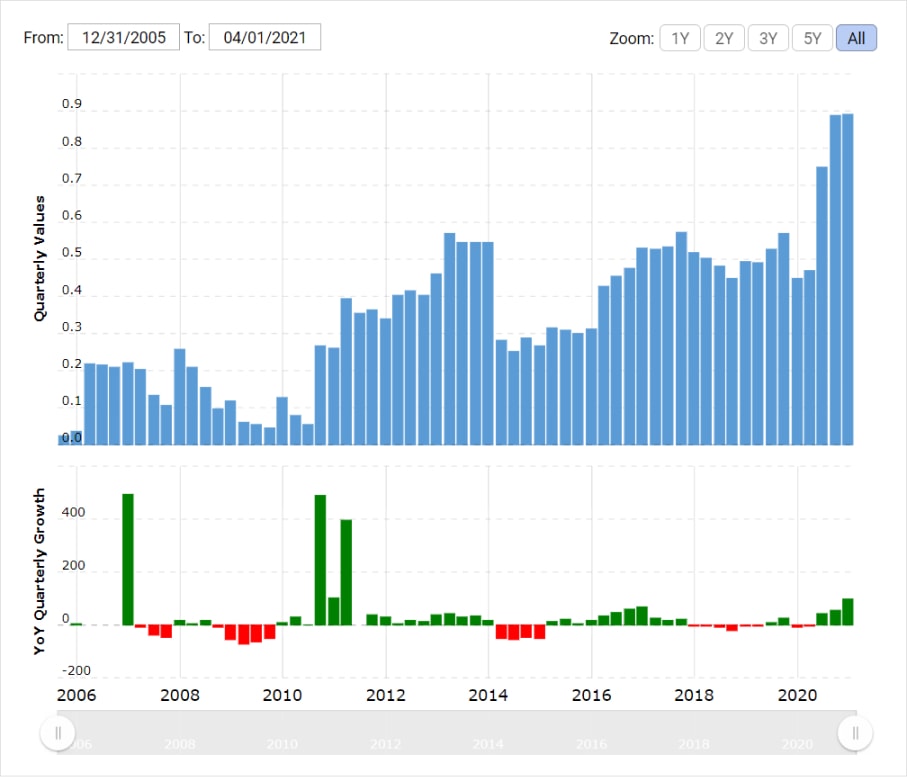The width and height of the screenshot is (907, 777).
Task: Click the leftmost blue quarterly value bar
Action: [x=64, y=440]
